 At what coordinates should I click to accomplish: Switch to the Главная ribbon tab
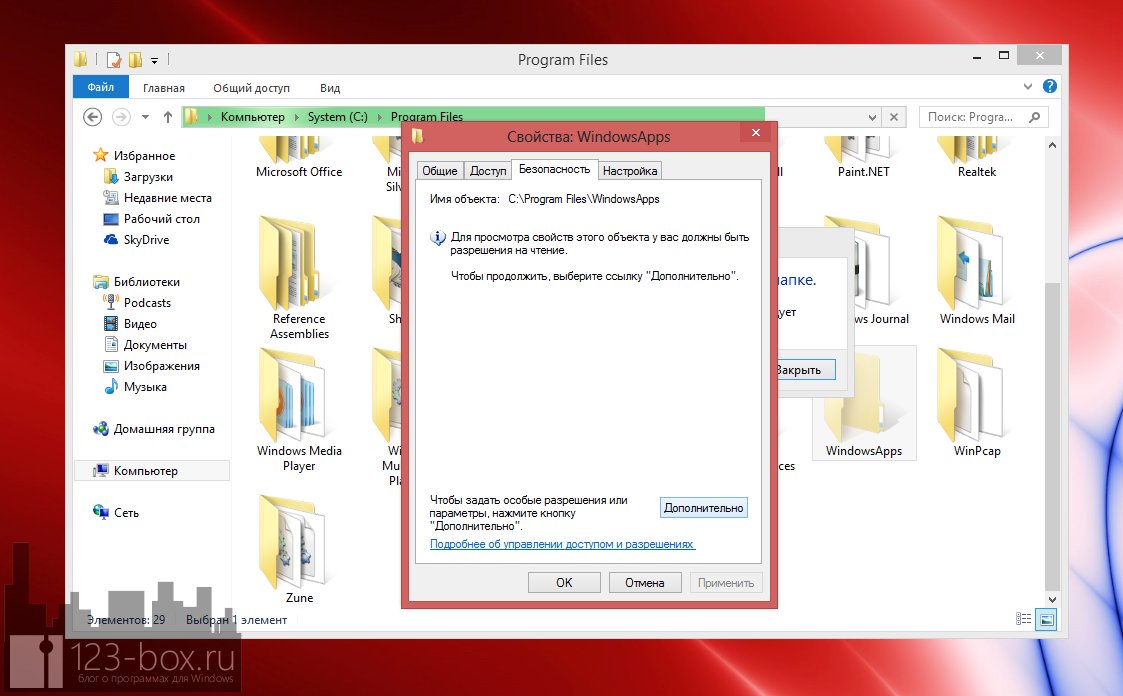[x=163, y=88]
